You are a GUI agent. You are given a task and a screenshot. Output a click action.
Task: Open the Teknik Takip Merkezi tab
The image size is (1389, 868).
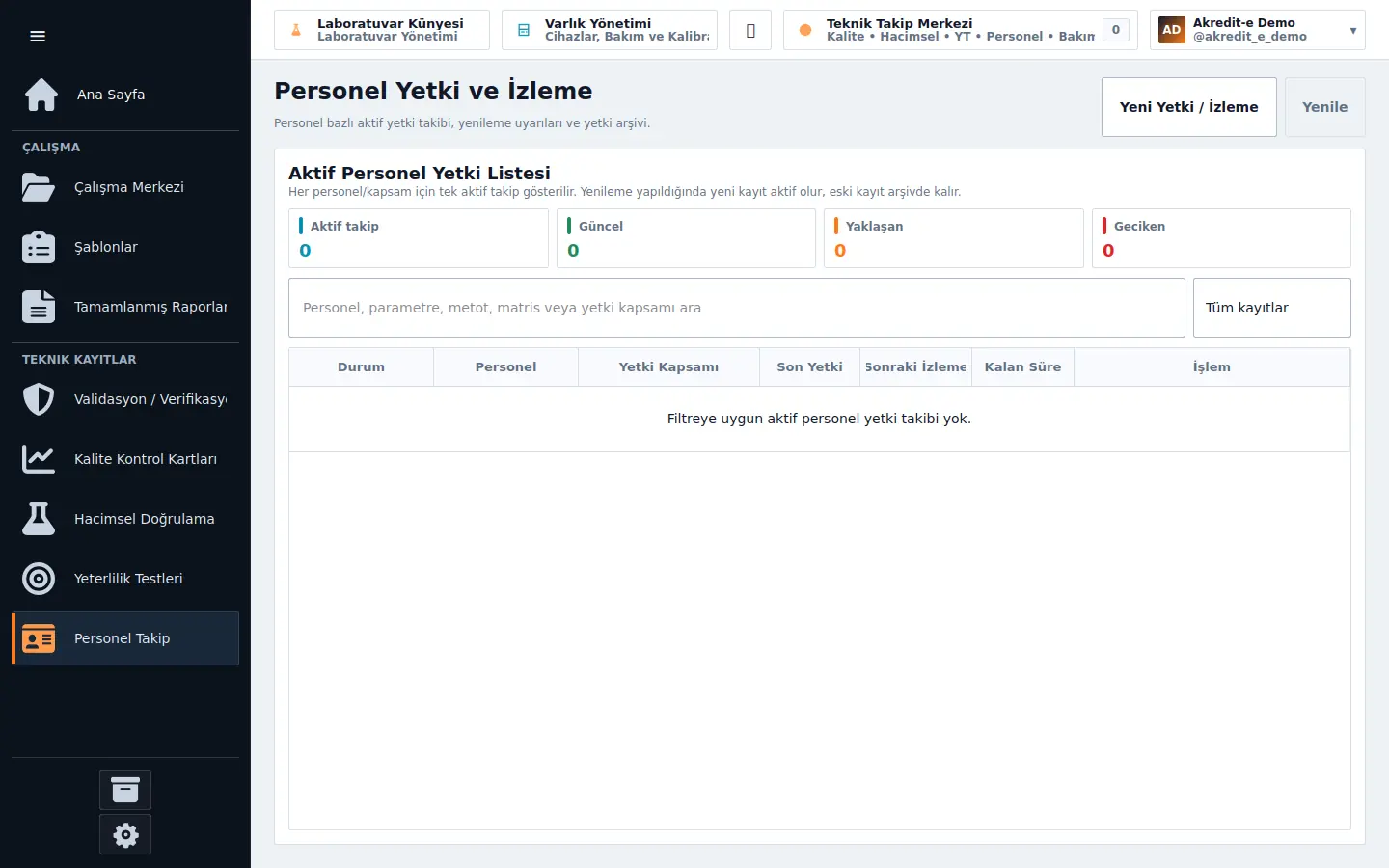(961, 30)
